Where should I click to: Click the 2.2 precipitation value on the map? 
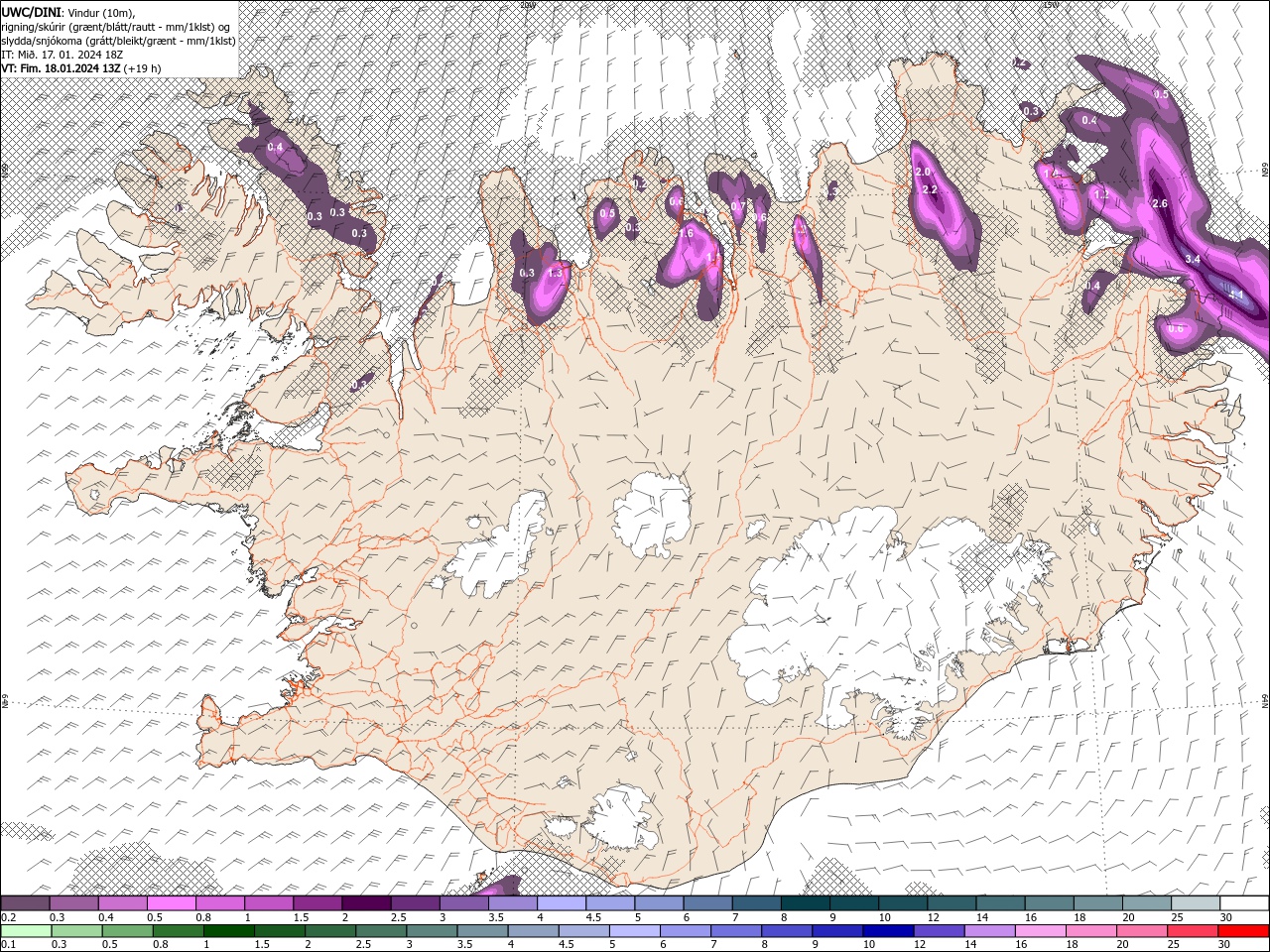pyautogui.click(x=930, y=189)
